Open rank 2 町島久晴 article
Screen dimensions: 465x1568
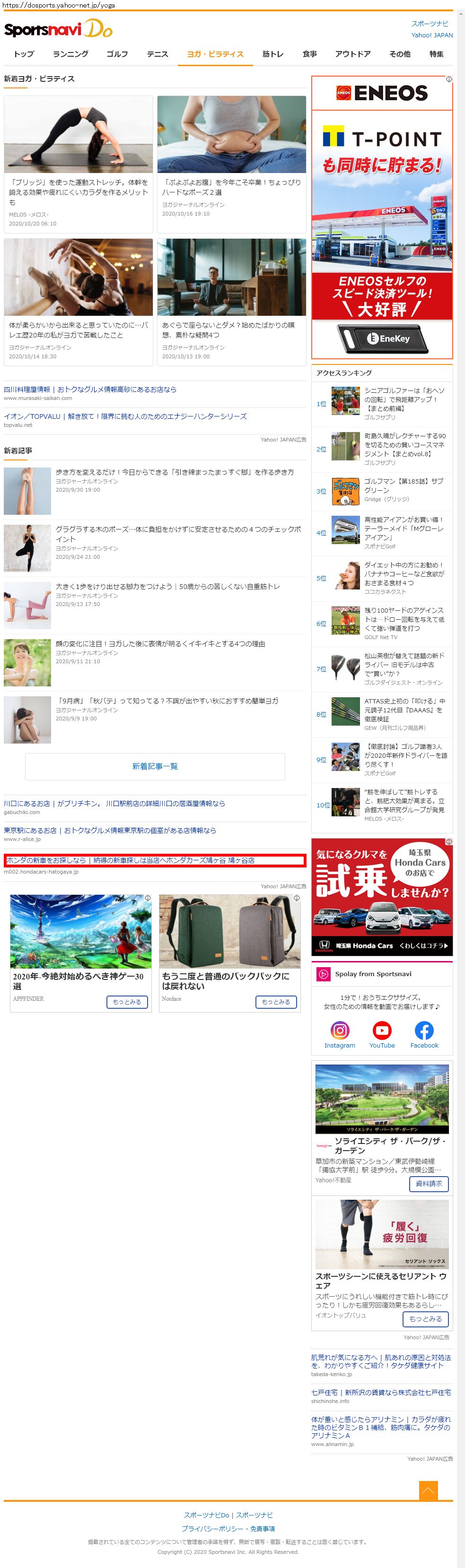click(x=404, y=445)
